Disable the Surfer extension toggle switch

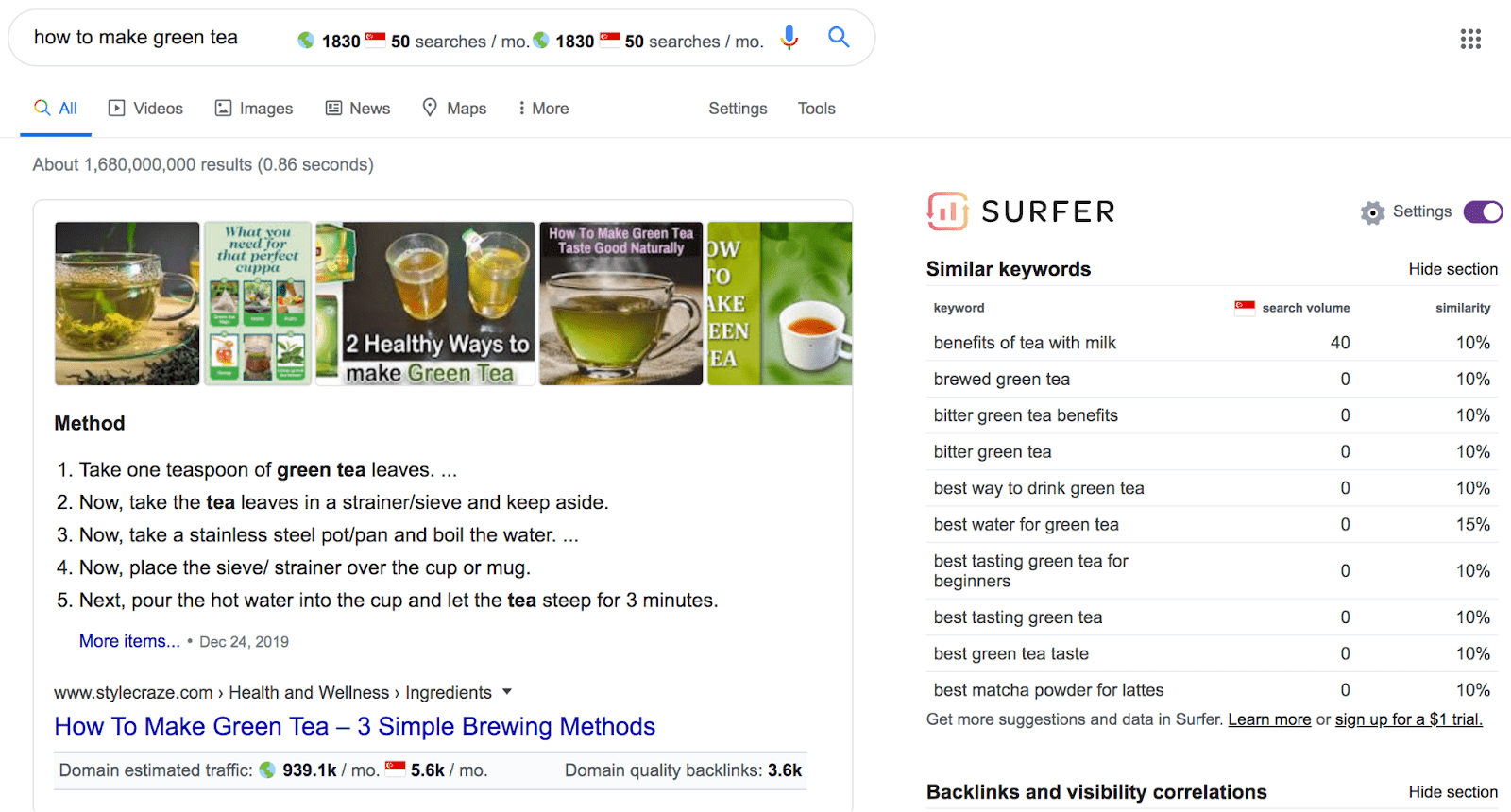pyautogui.click(x=1482, y=211)
